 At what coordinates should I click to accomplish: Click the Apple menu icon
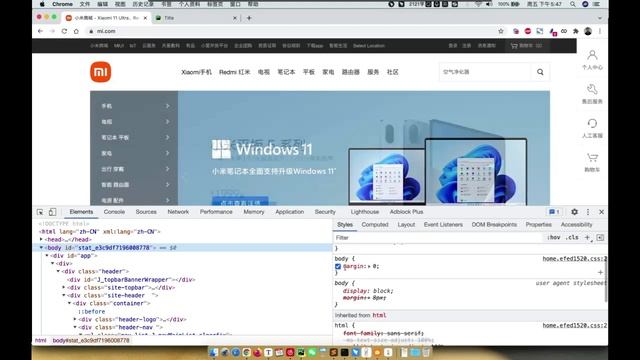pos(42,4)
